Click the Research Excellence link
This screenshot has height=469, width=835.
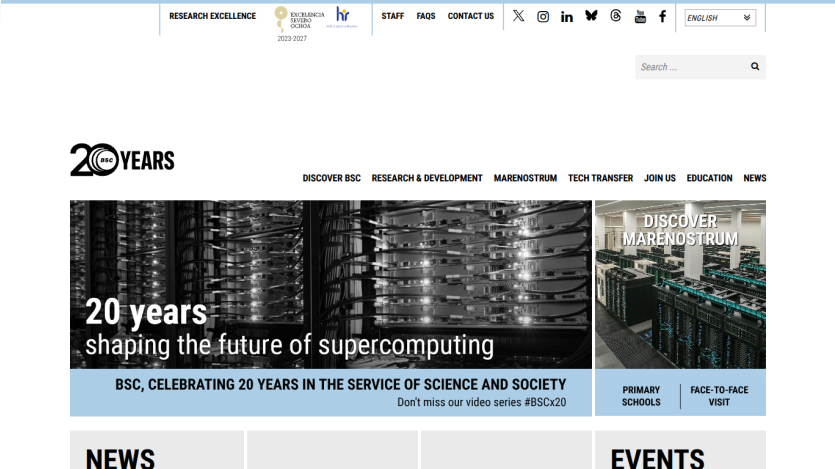pos(212,16)
